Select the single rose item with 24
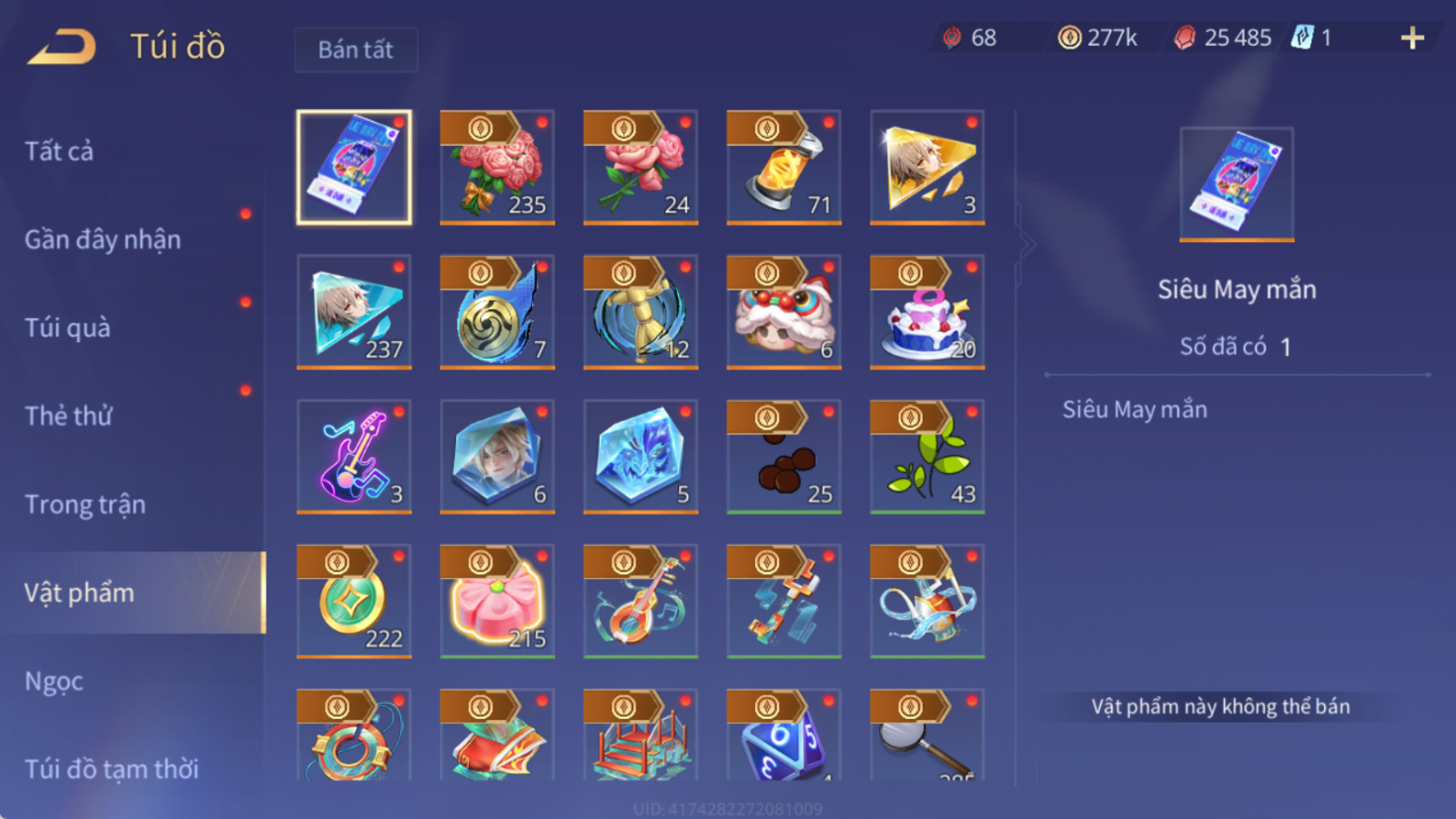 pos(640,167)
